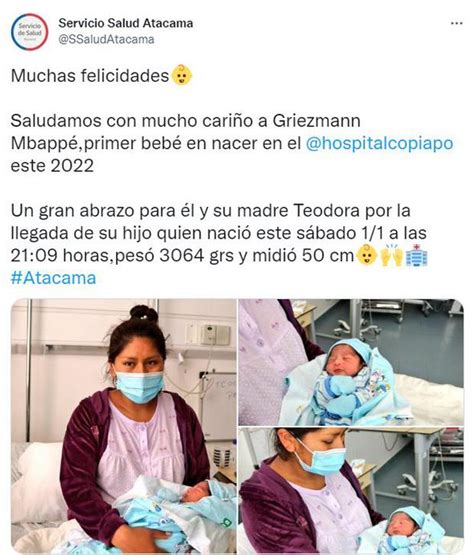Click the newborn in the bottom-right photo

pos(405,531)
